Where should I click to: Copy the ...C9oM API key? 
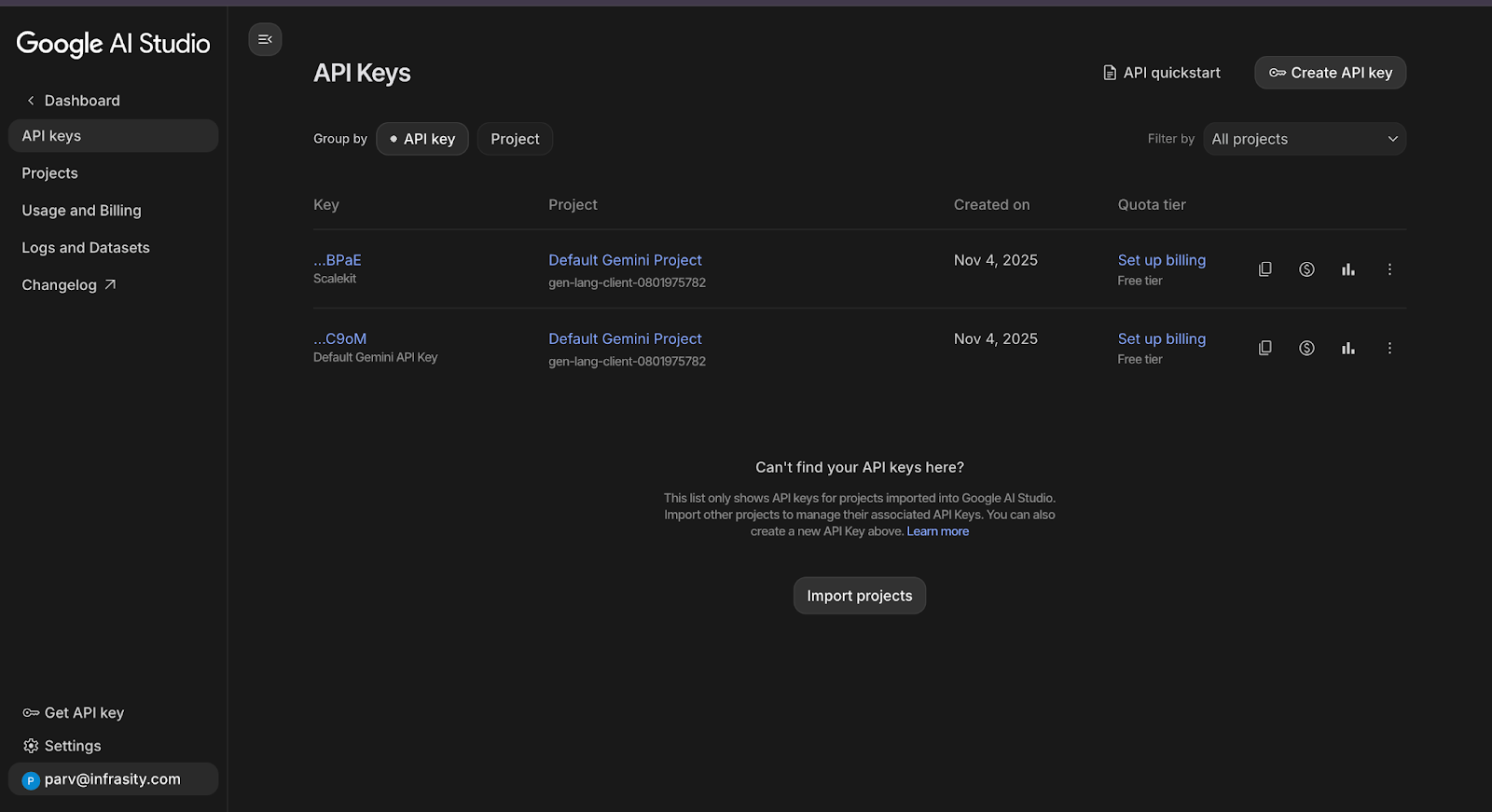(1265, 348)
